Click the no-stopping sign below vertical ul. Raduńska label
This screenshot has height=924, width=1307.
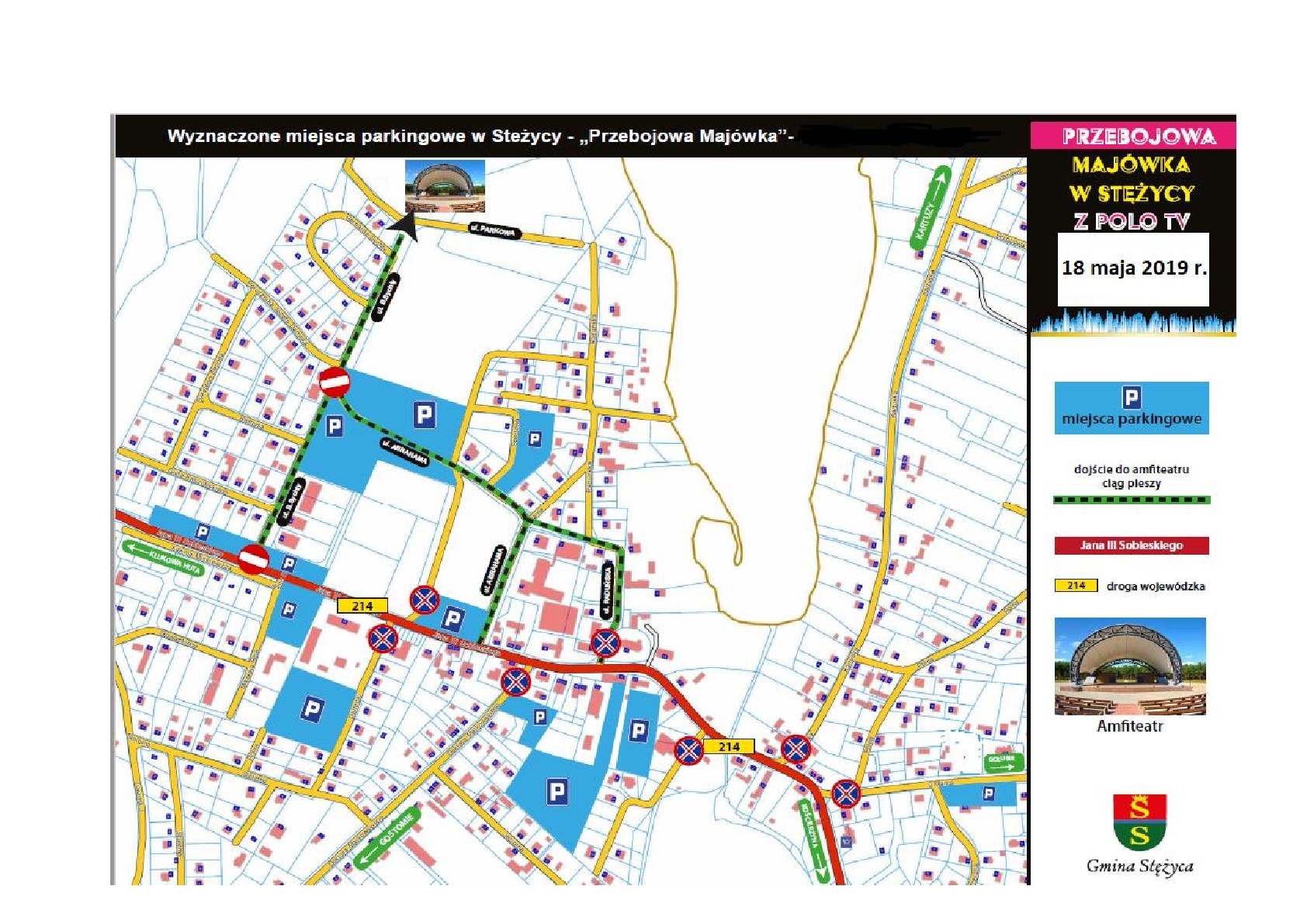(x=605, y=642)
